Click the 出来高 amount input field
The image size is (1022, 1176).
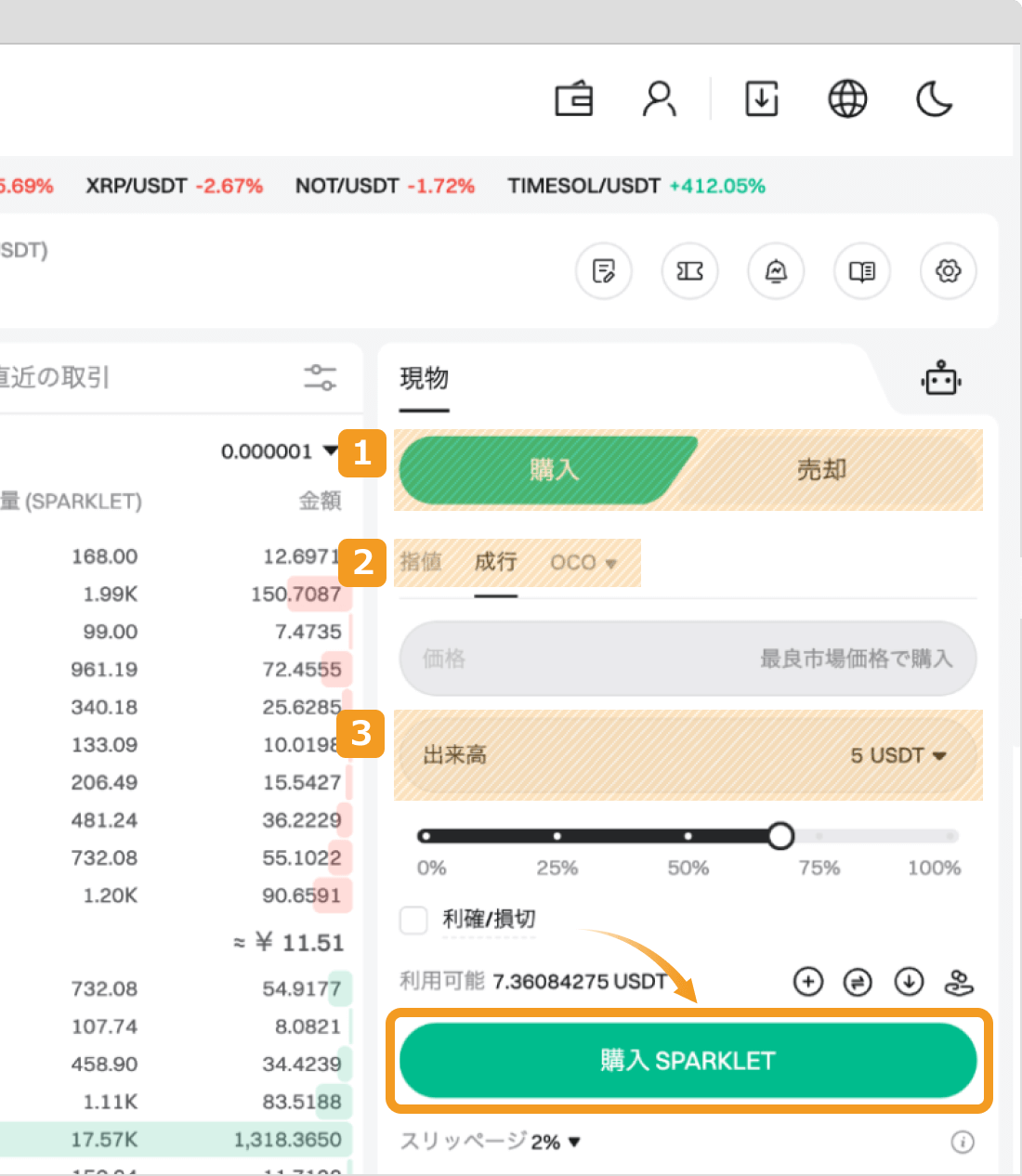coord(688,755)
